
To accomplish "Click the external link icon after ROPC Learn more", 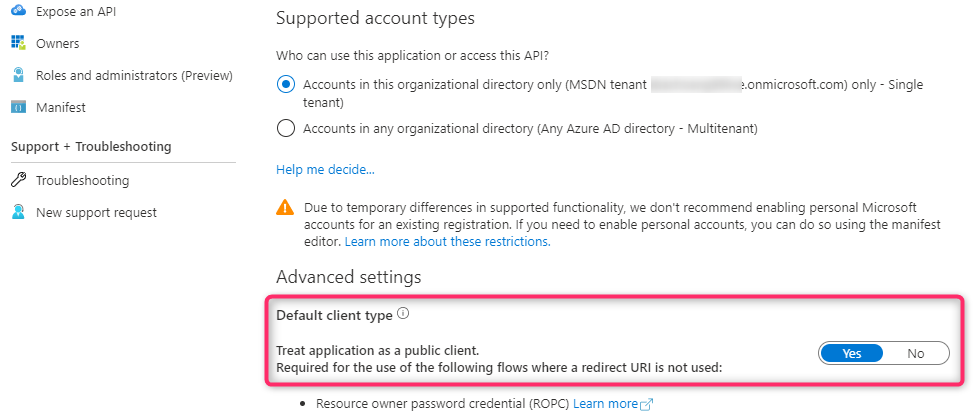I will (647, 404).
